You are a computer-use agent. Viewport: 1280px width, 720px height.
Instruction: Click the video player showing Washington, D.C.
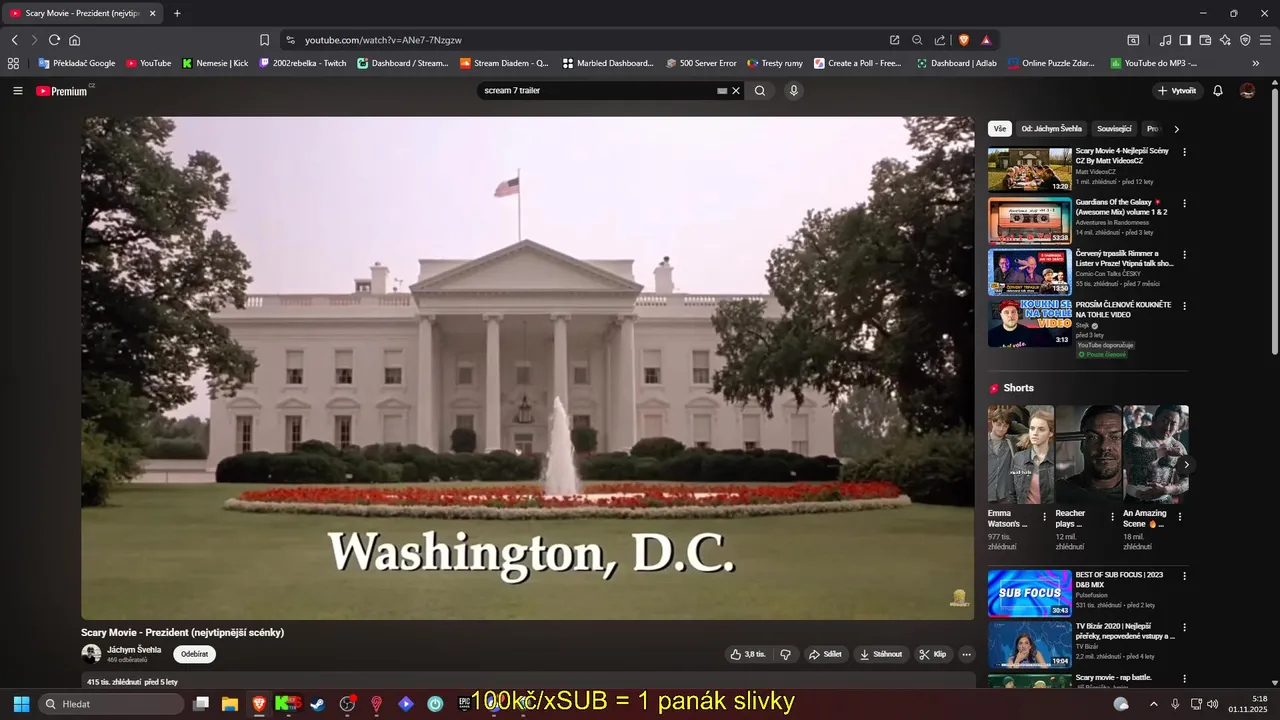coord(527,368)
